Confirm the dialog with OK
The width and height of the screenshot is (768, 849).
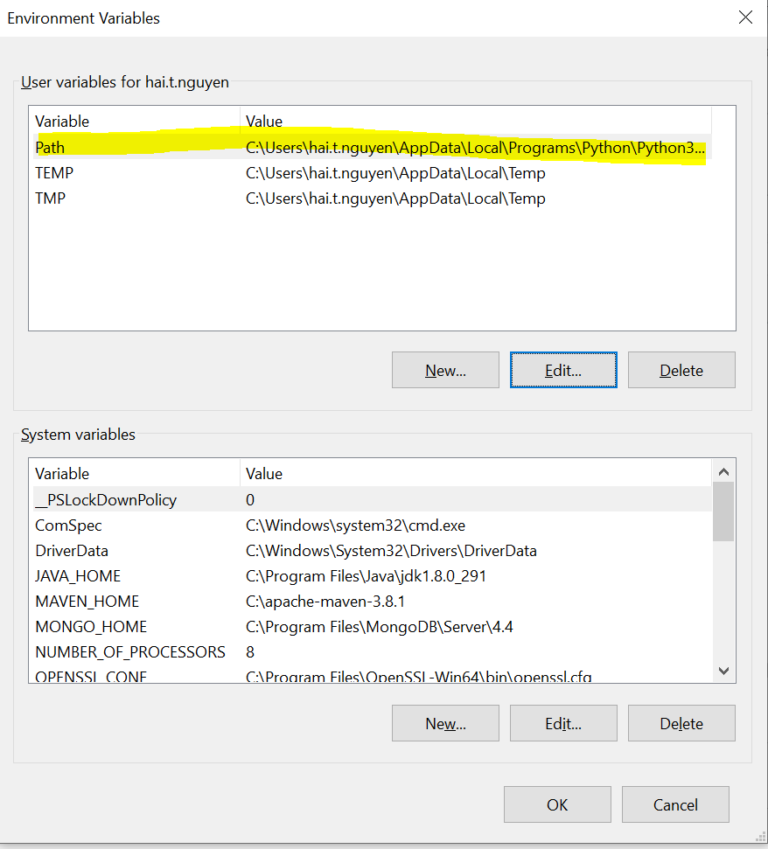pyautogui.click(x=557, y=804)
